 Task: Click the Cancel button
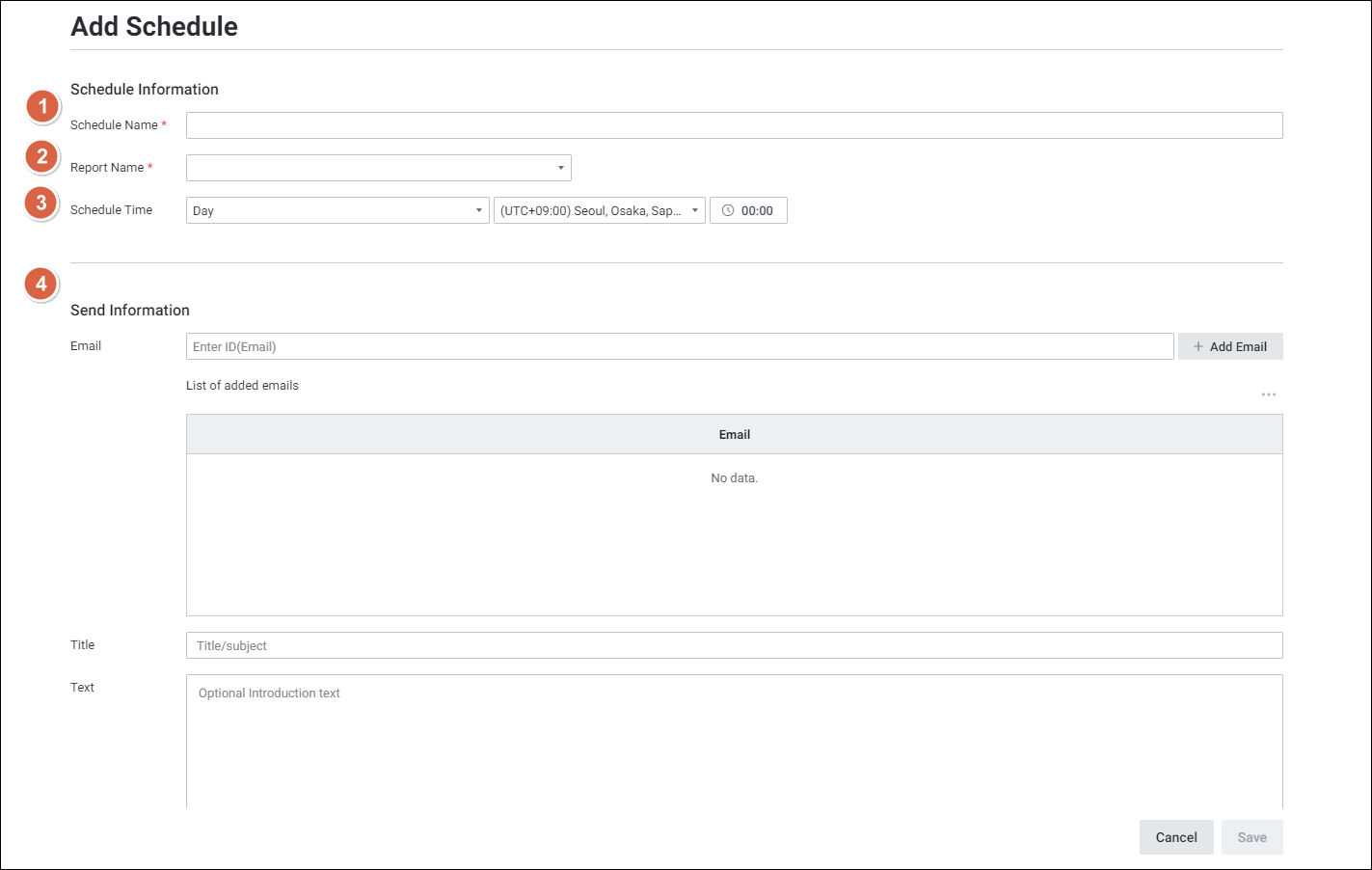click(1175, 837)
